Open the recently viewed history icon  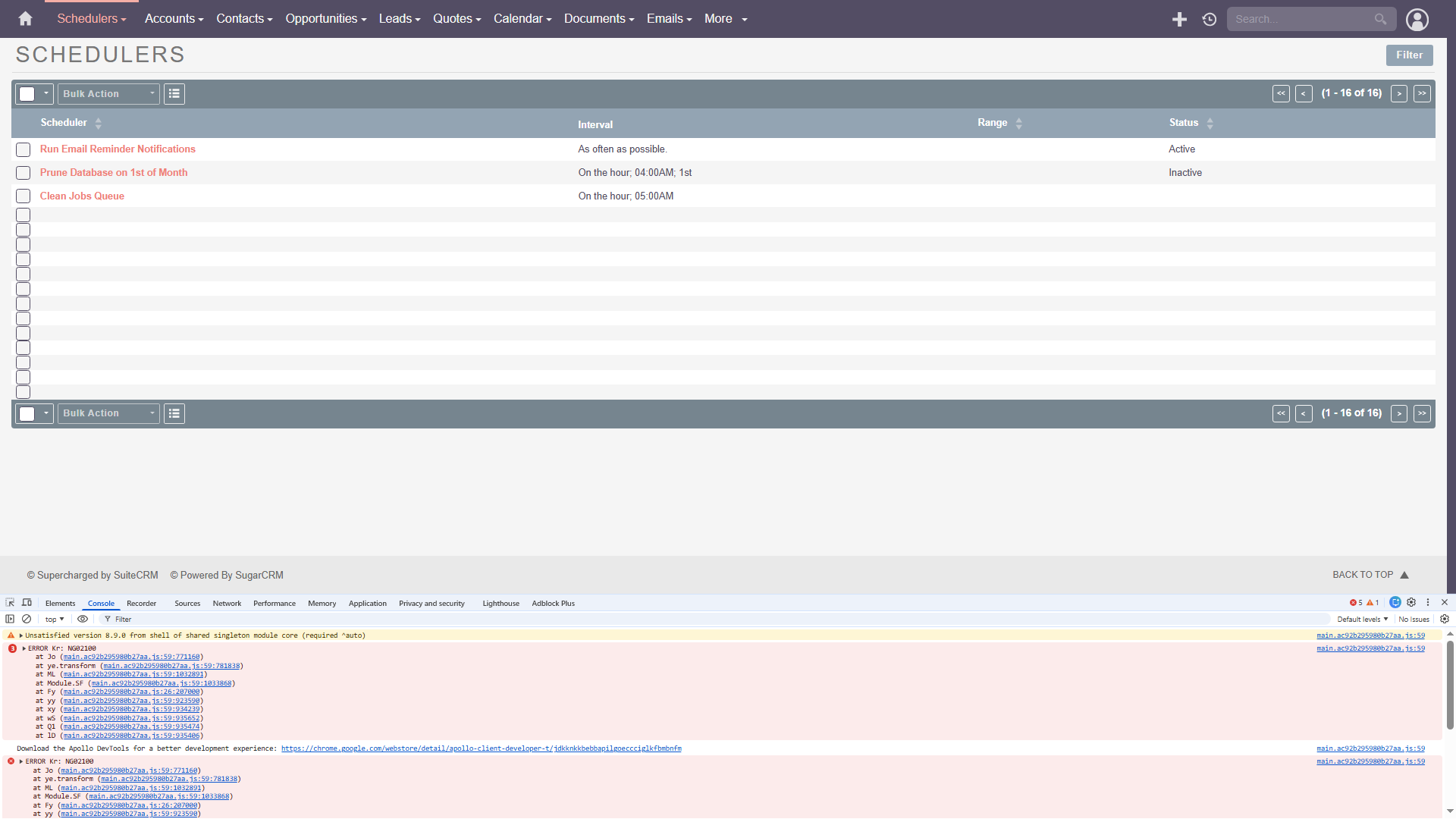1210,19
